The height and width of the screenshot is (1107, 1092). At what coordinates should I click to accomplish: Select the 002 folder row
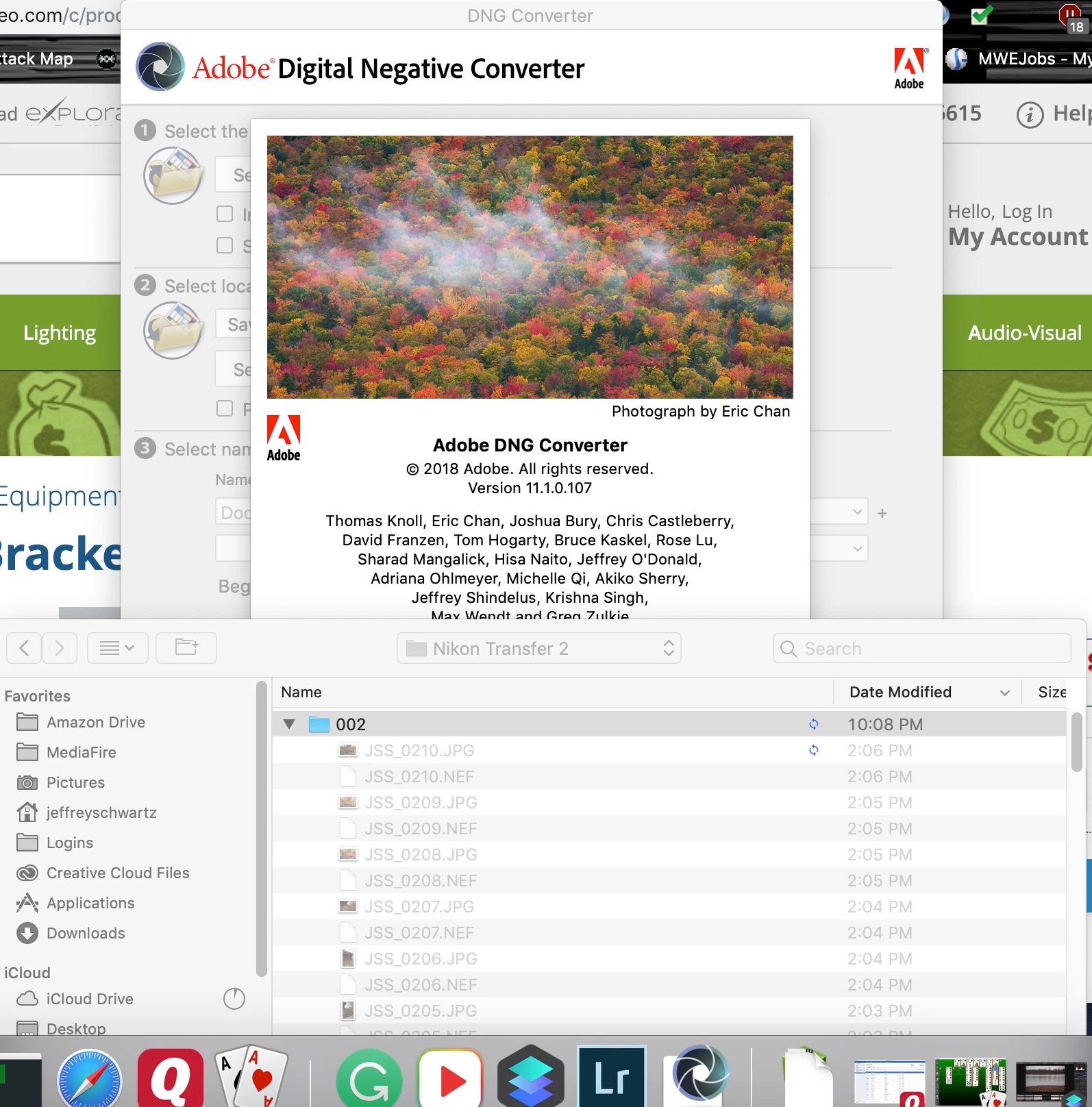(669, 724)
